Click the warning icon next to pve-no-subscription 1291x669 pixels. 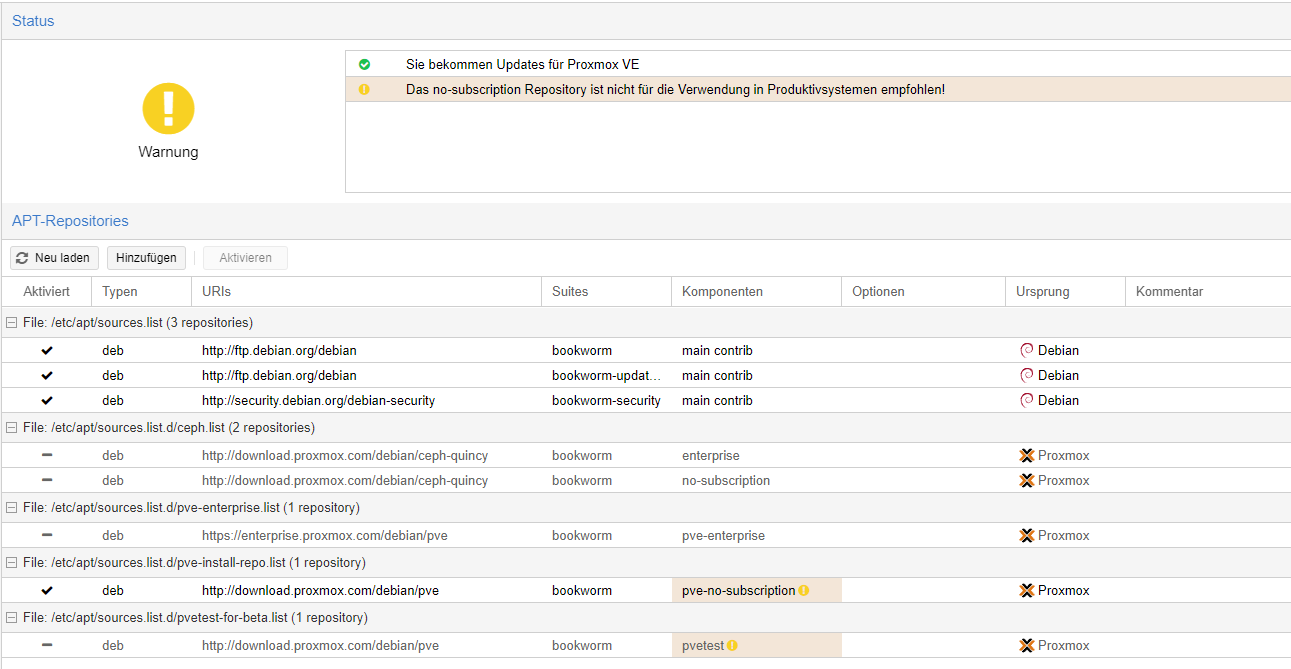(803, 591)
